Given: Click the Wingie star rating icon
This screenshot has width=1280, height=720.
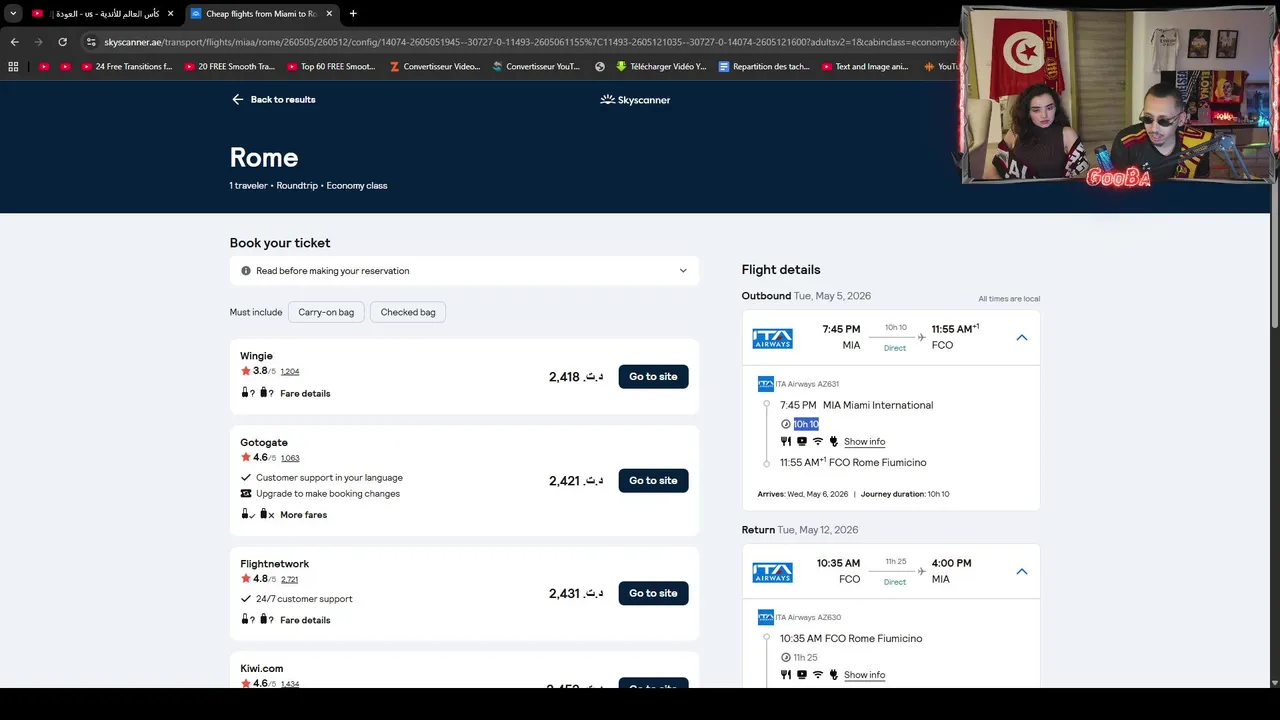Looking at the screenshot, I should (x=245, y=371).
